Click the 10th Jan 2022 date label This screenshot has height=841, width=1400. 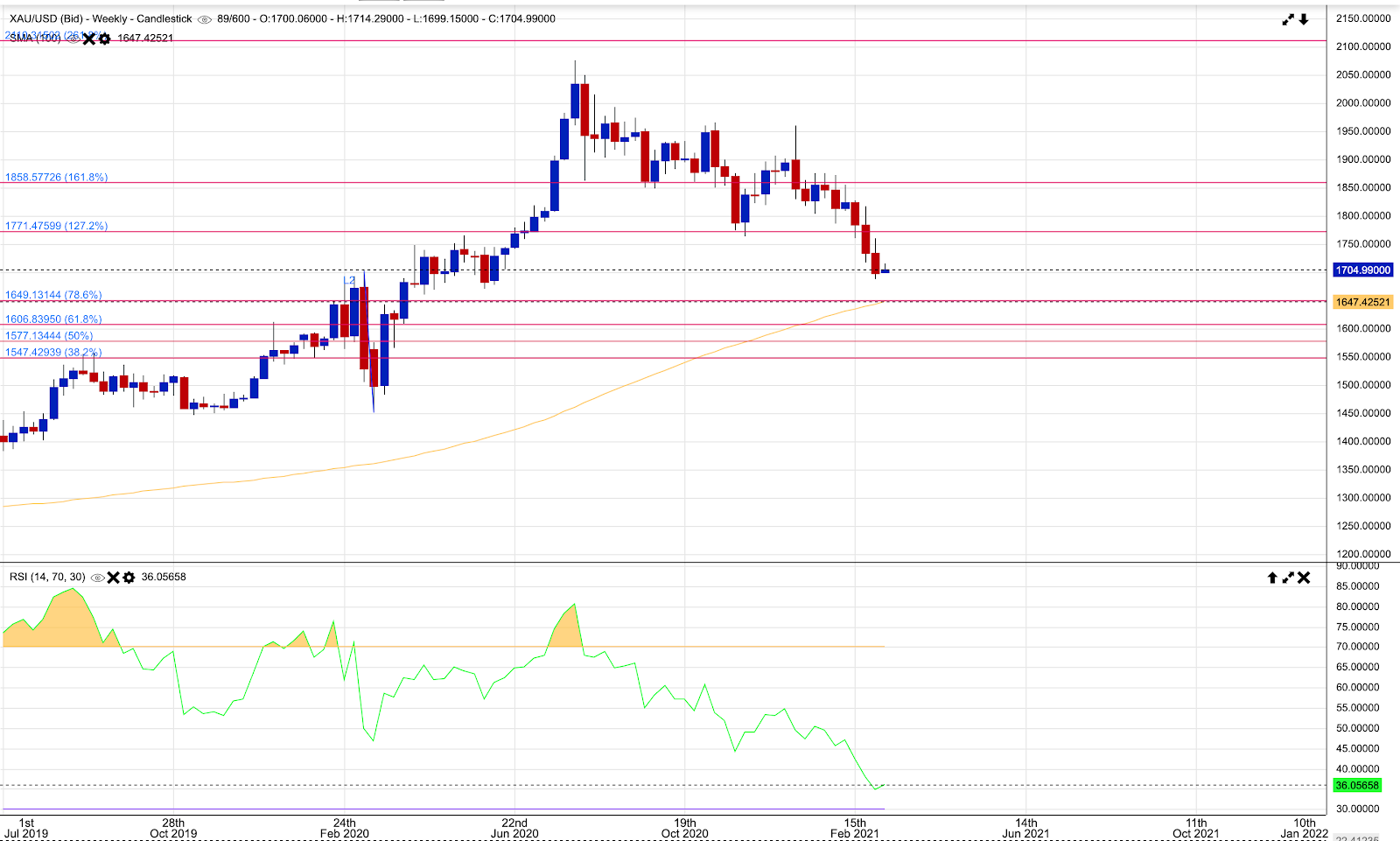pyautogui.click(x=1305, y=828)
